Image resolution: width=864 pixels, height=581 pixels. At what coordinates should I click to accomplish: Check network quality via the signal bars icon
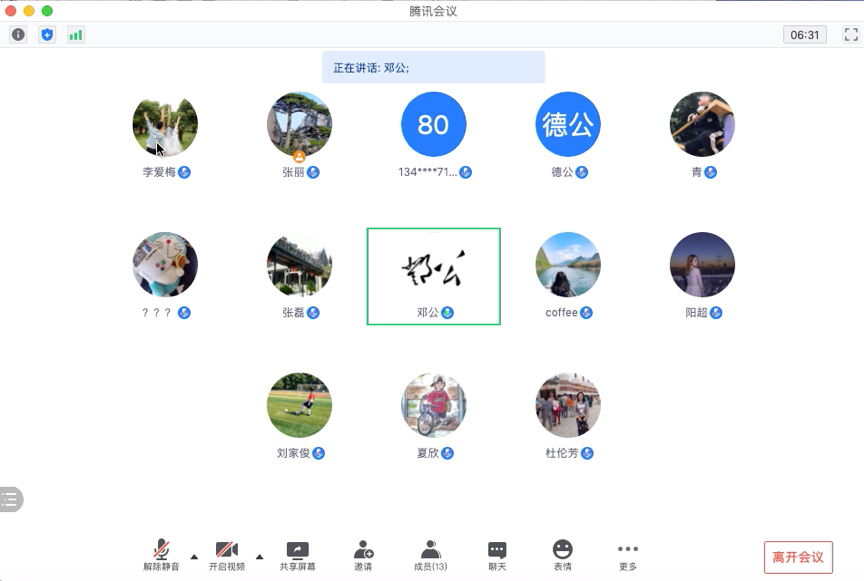[x=73, y=34]
